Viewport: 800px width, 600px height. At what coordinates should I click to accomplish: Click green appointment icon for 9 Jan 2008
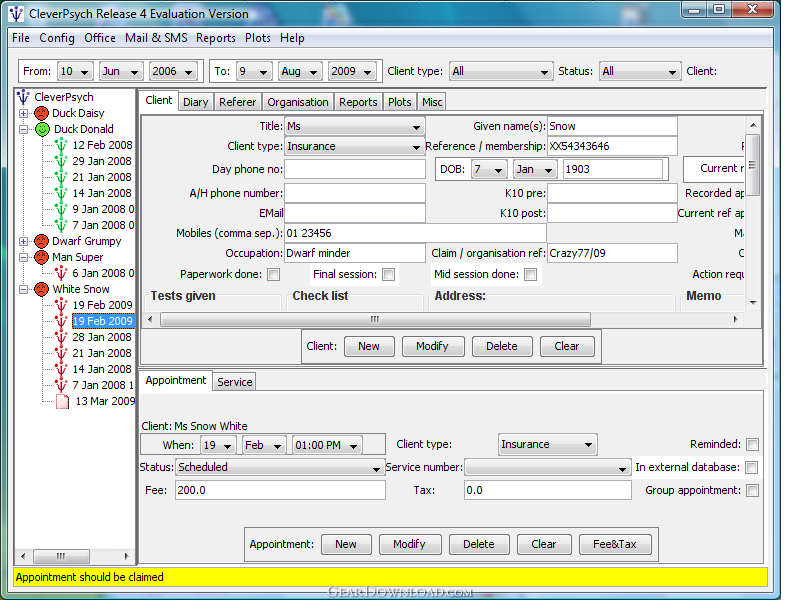[61, 209]
